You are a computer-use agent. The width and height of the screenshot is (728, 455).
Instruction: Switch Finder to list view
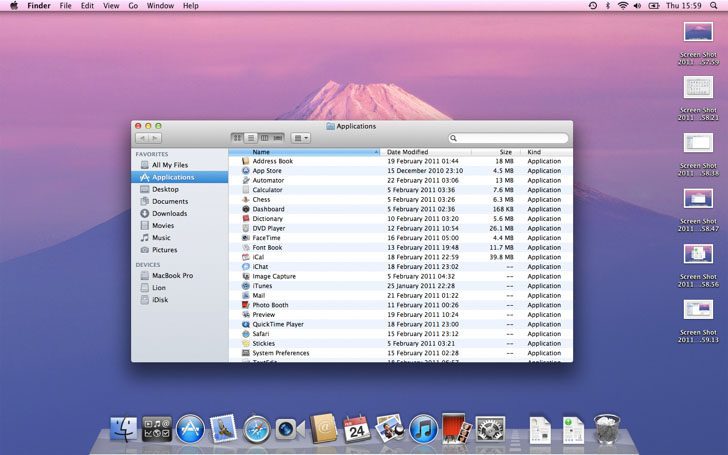251,138
